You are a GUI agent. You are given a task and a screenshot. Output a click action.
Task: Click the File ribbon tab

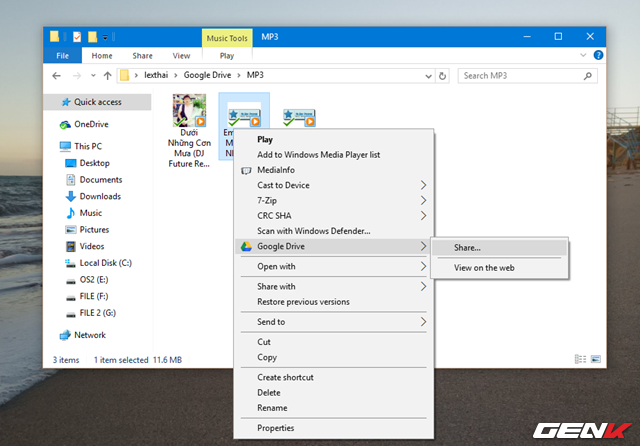(61, 56)
